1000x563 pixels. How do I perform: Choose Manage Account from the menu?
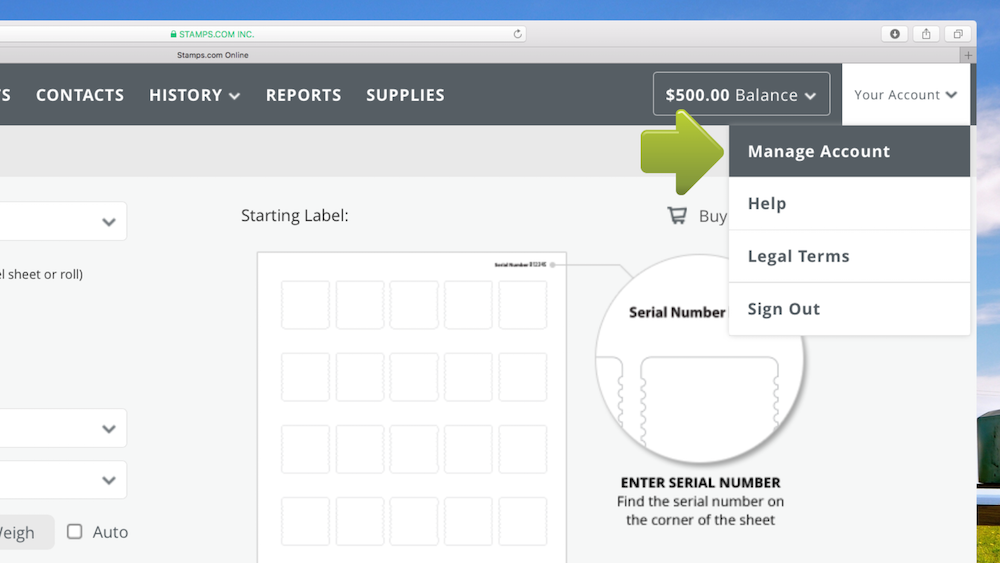tap(849, 151)
